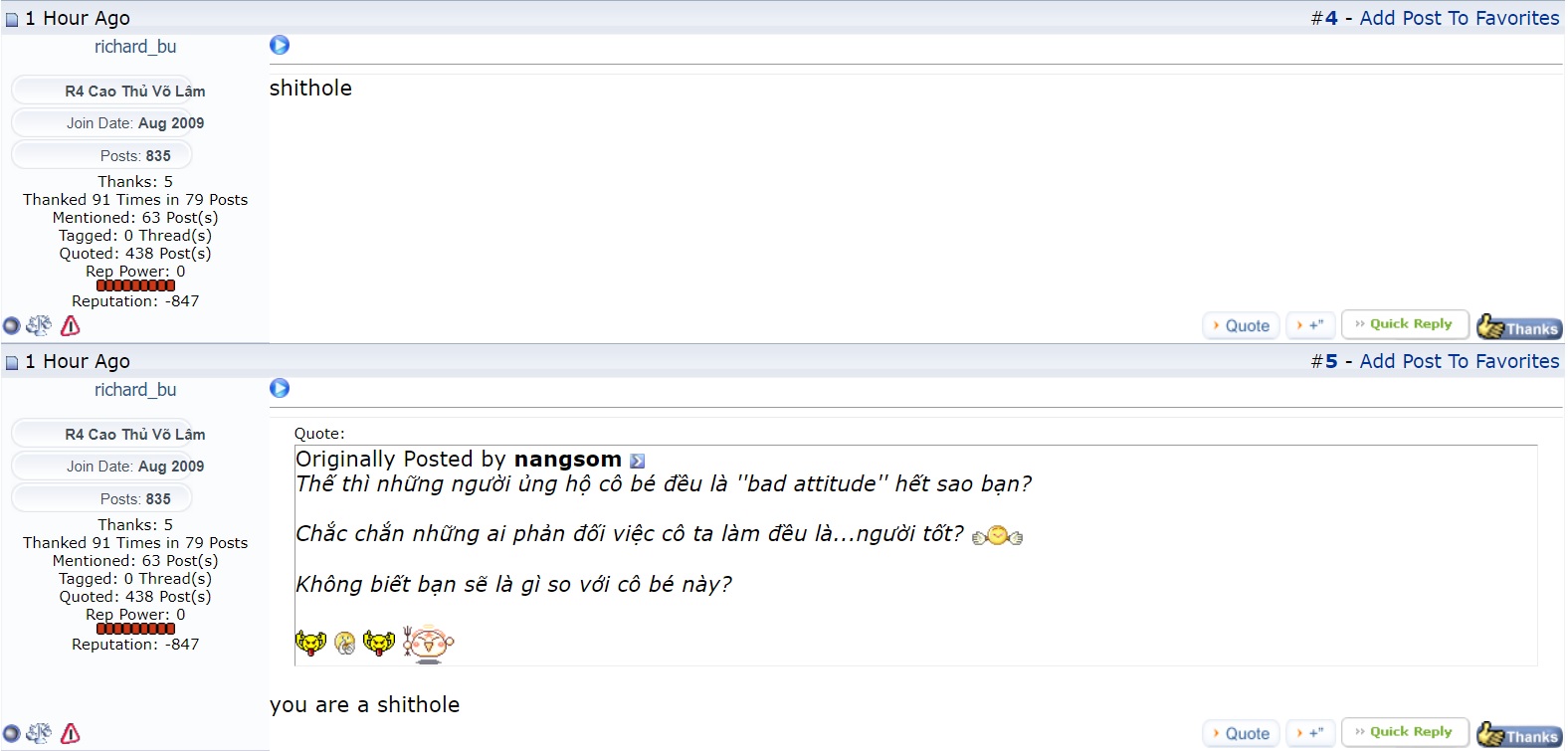Click the offline status icon under post #4

12,325
